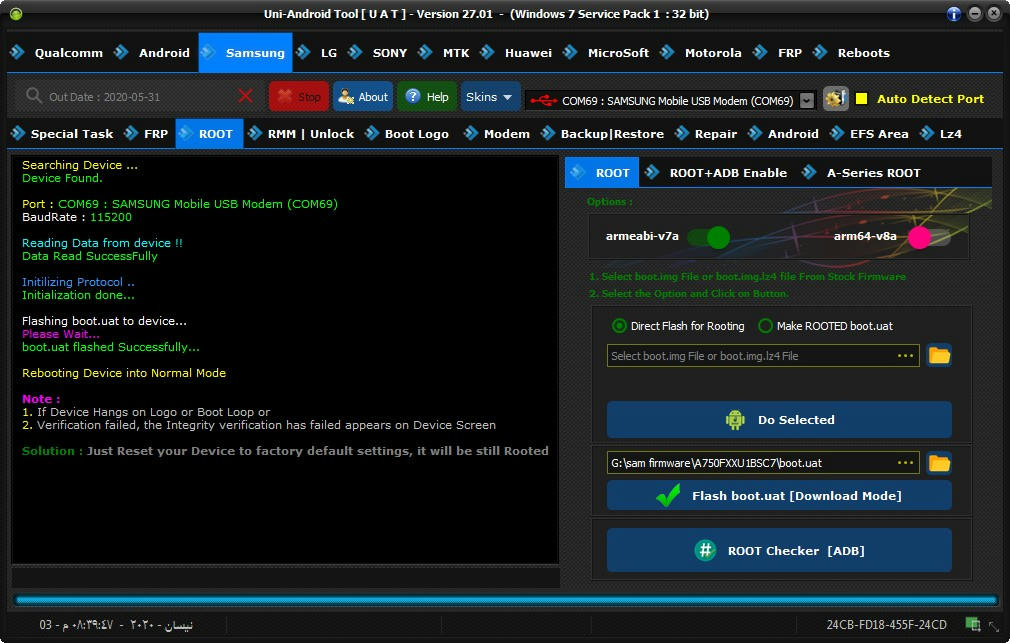The image size is (1010, 643).
Task: Open the About dialog
Action: [363, 97]
